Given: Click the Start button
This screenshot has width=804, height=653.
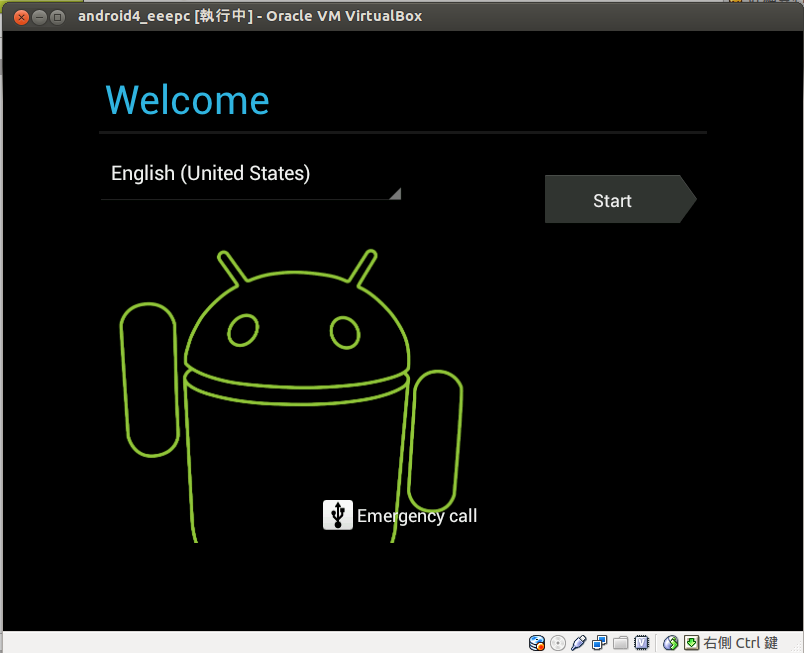Looking at the screenshot, I should coord(620,199).
